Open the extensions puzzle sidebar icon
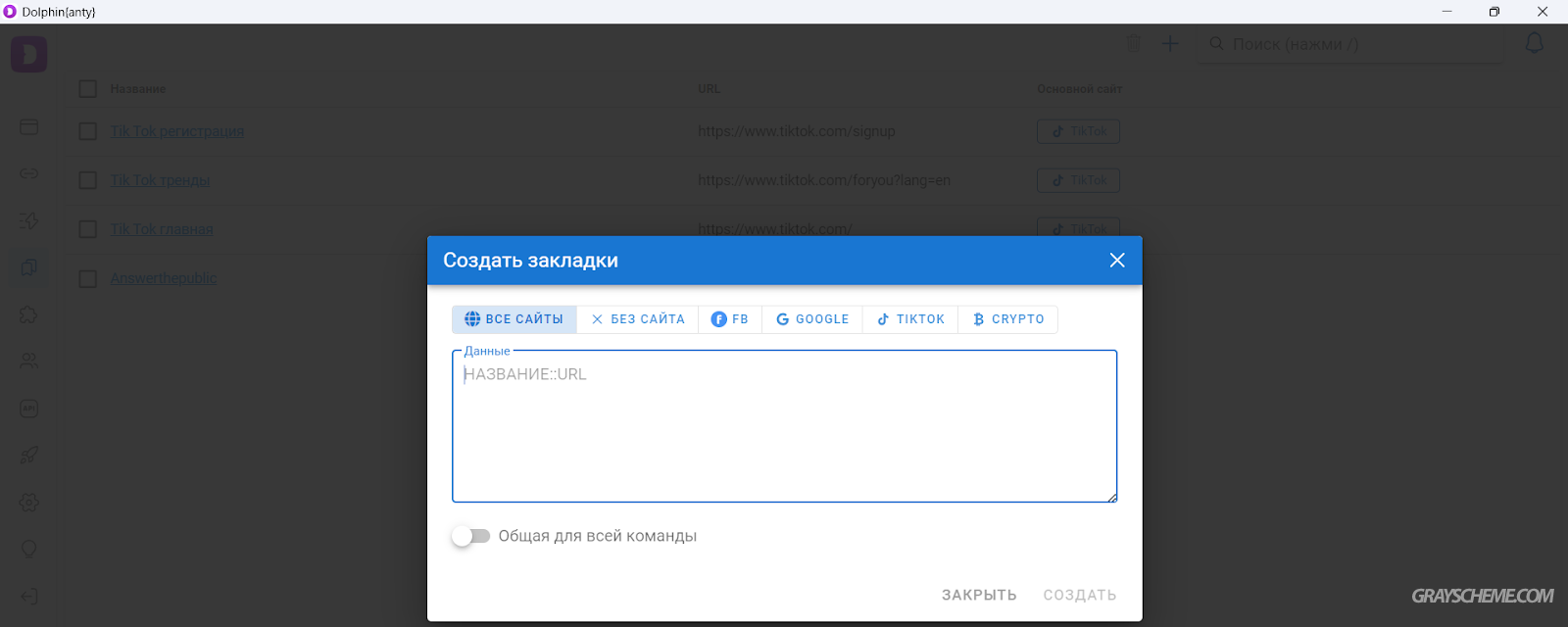Screen dimensions: 1568x627 [x=29, y=314]
